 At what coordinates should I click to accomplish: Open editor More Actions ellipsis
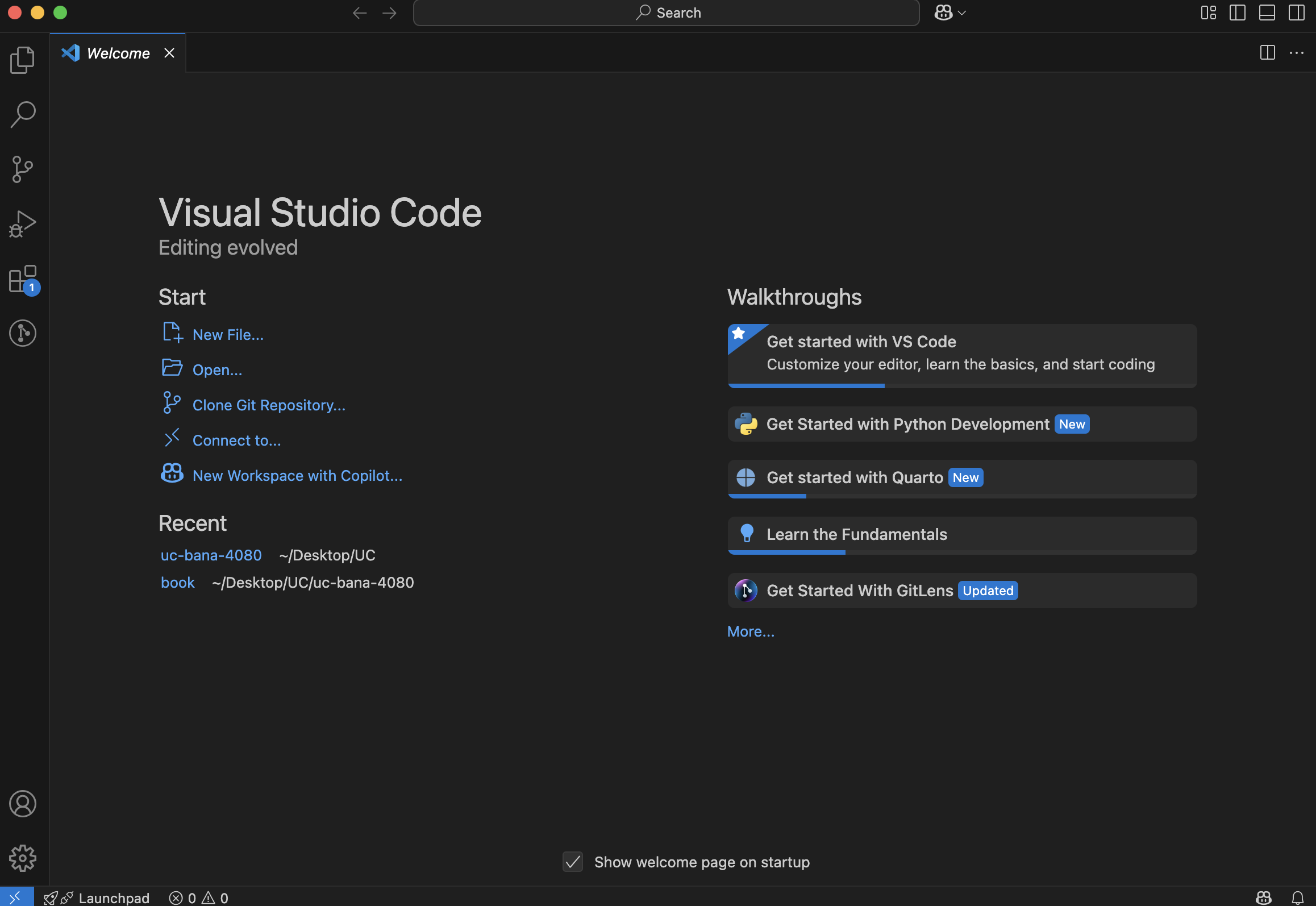coord(1297,53)
